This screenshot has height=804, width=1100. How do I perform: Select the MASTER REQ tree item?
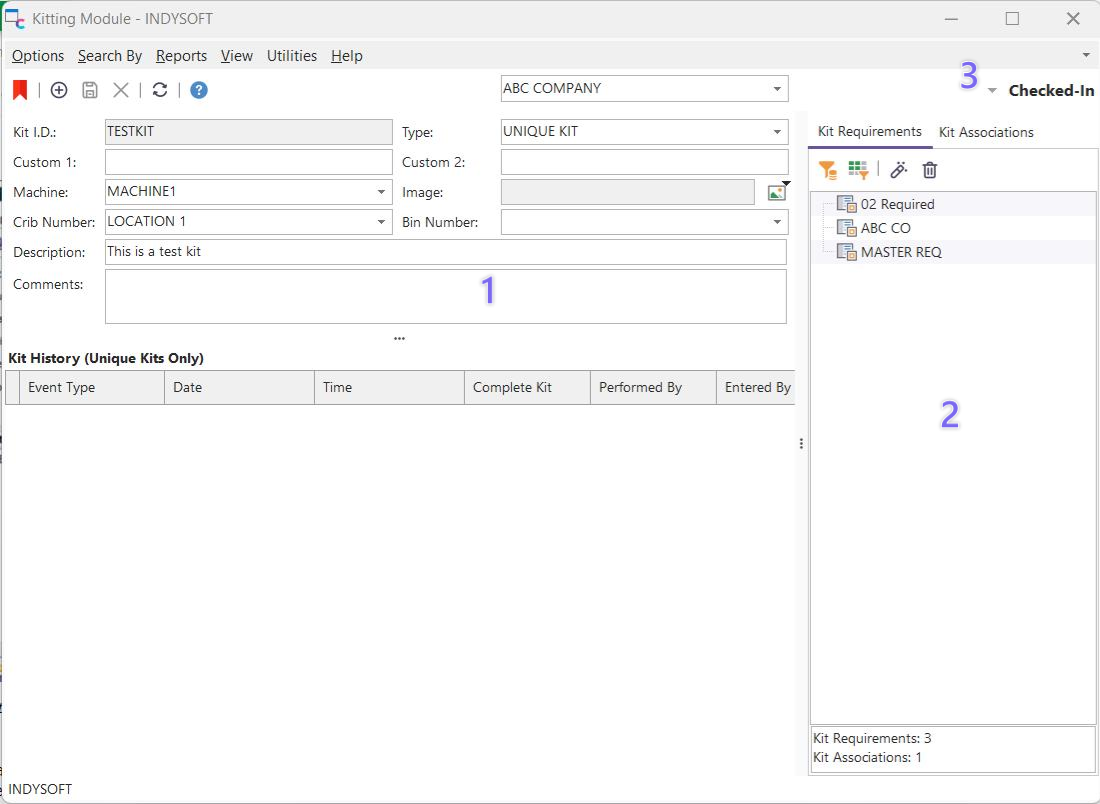900,252
